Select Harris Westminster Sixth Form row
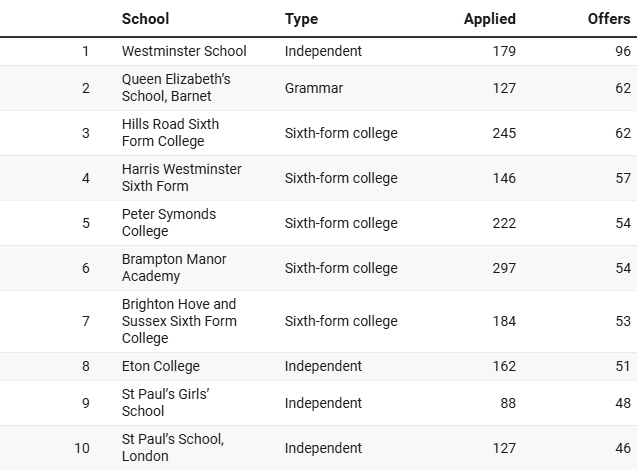The image size is (637, 470). pos(318,178)
